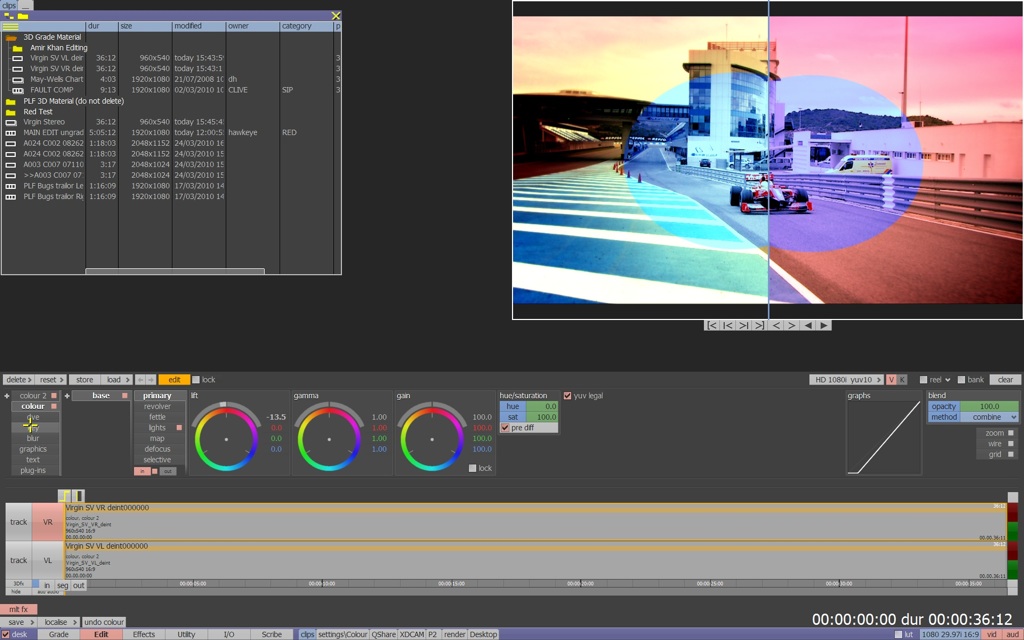Click the yellow list icon in clips browser
The image size is (1024, 640).
10,27
